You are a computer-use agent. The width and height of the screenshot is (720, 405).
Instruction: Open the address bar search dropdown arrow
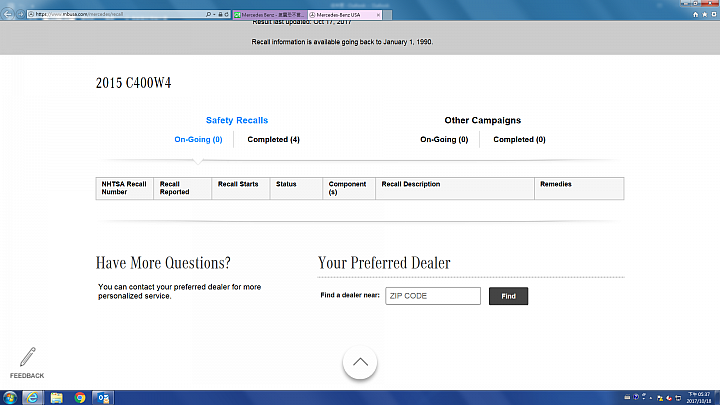tap(214, 15)
